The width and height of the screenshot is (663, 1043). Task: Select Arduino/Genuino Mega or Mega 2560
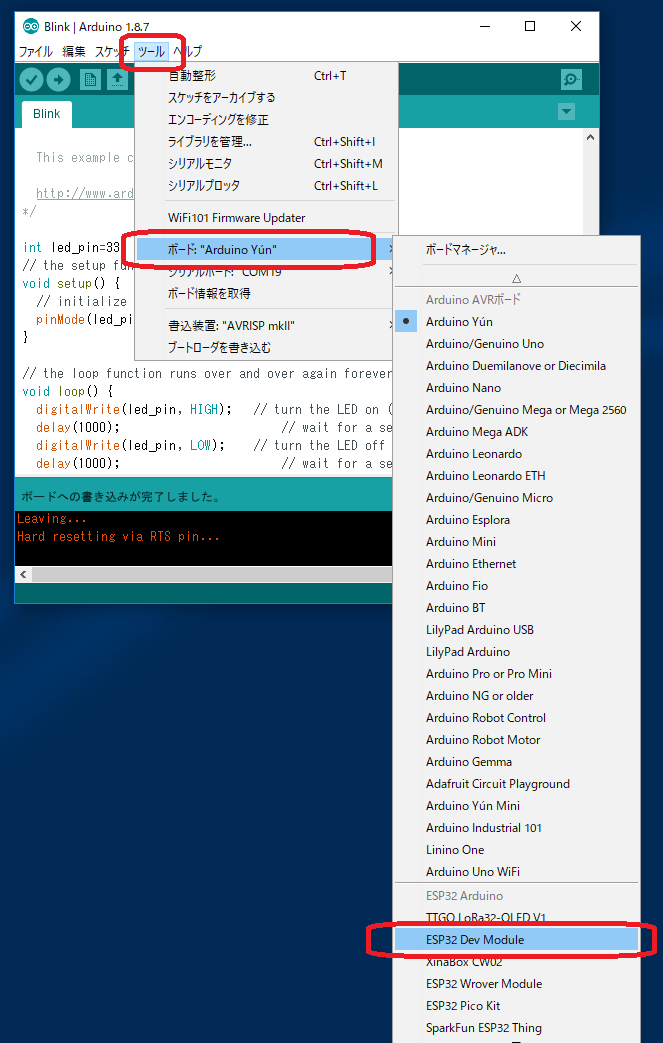tap(517, 410)
